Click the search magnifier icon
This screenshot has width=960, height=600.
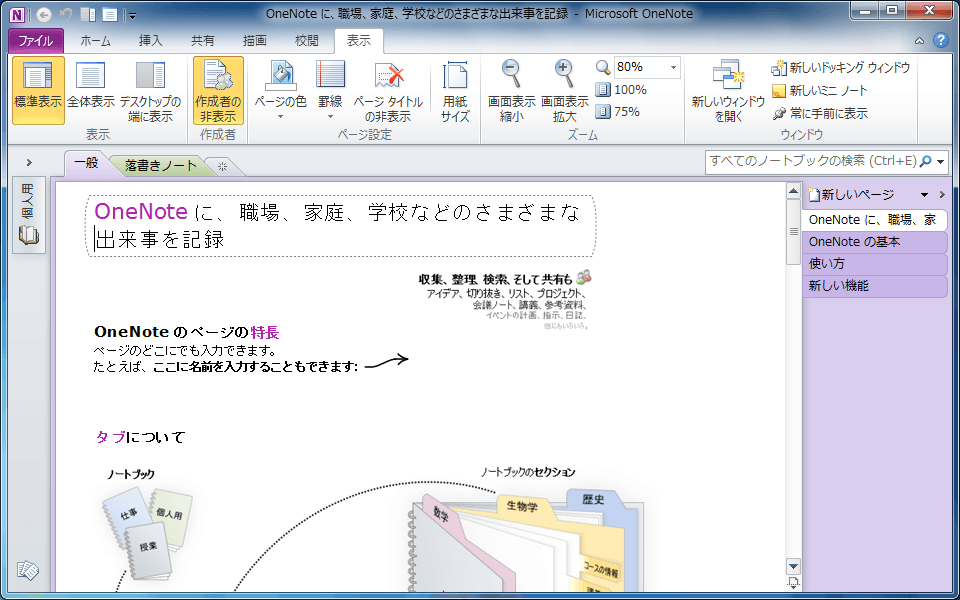click(926, 161)
